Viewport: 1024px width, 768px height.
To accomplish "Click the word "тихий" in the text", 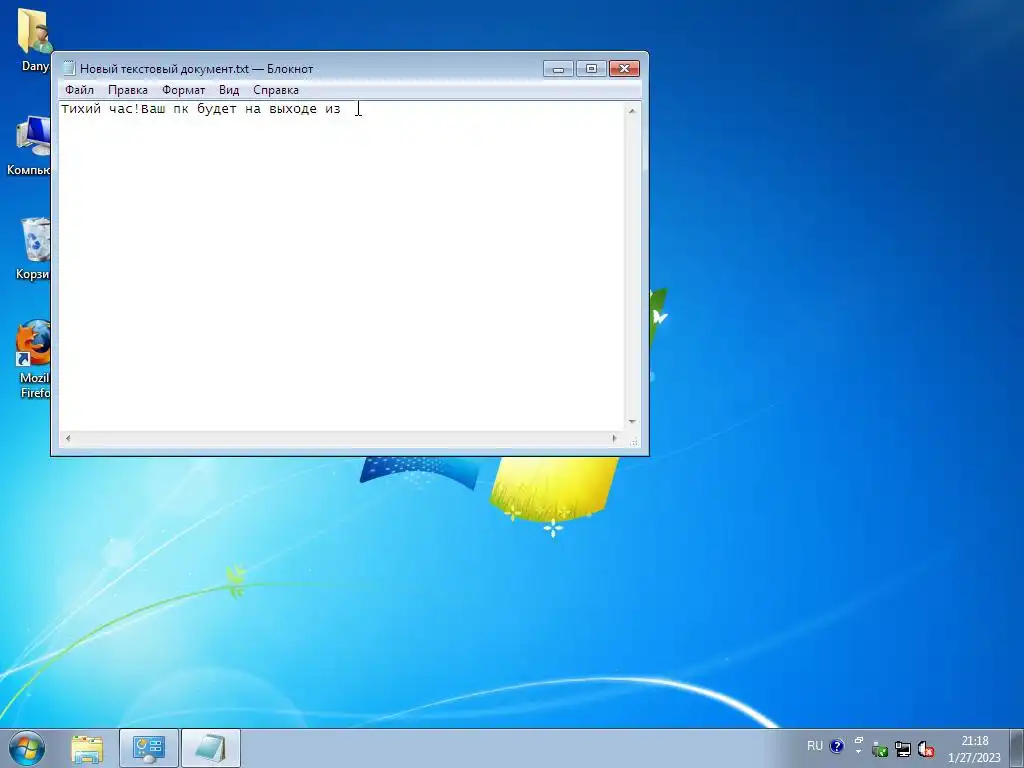I will (81, 109).
